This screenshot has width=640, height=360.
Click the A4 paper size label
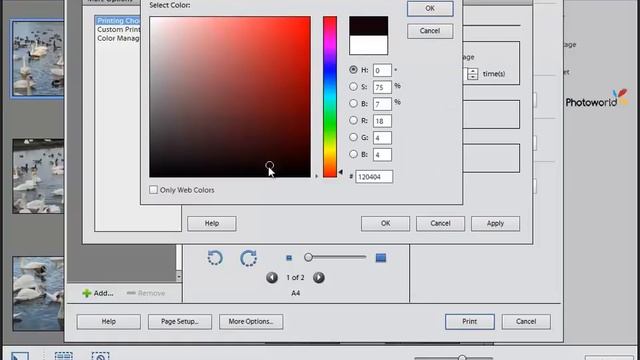click(296, 293)
